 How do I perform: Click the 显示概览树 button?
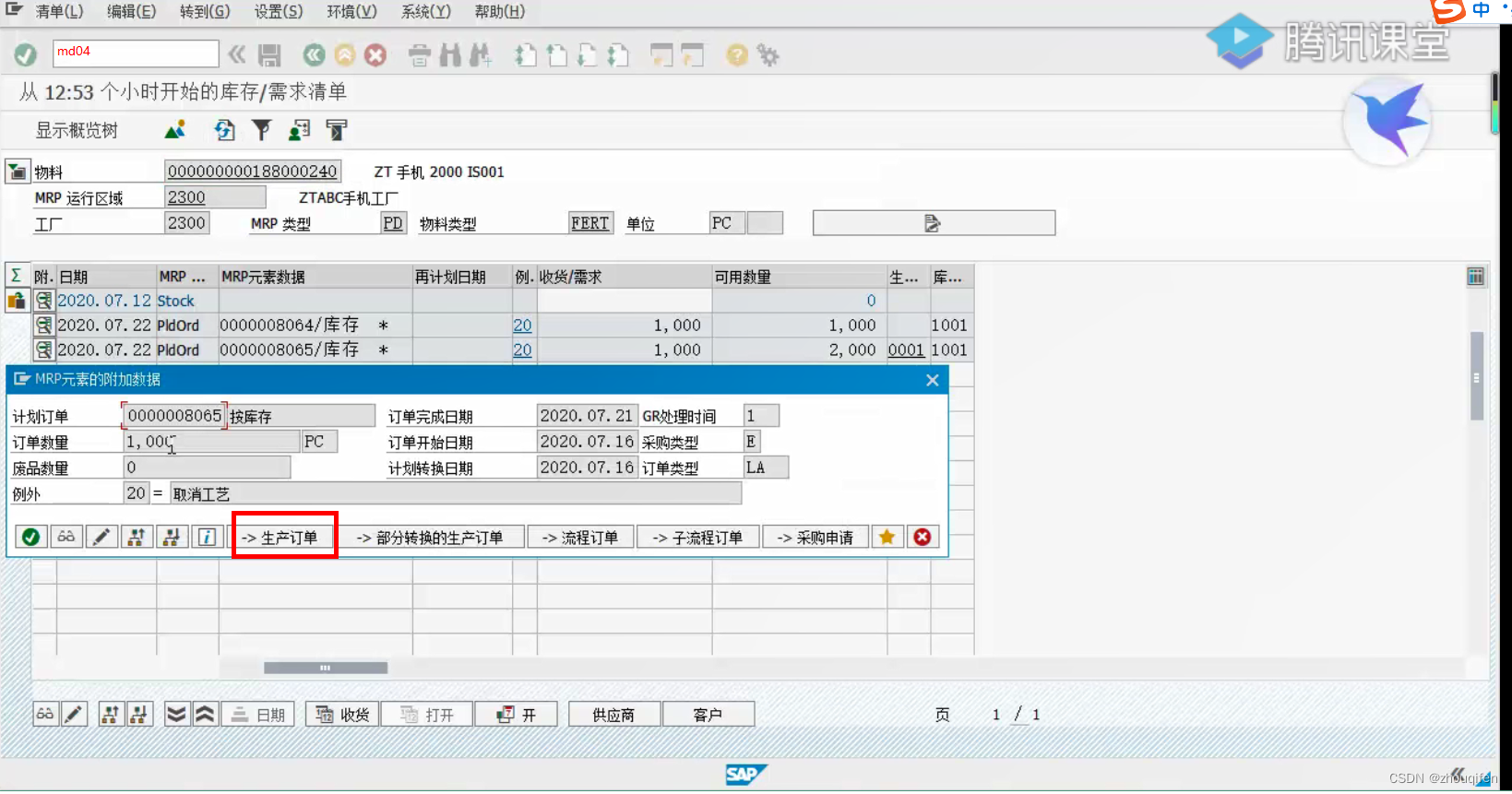[x=77, y=131]
